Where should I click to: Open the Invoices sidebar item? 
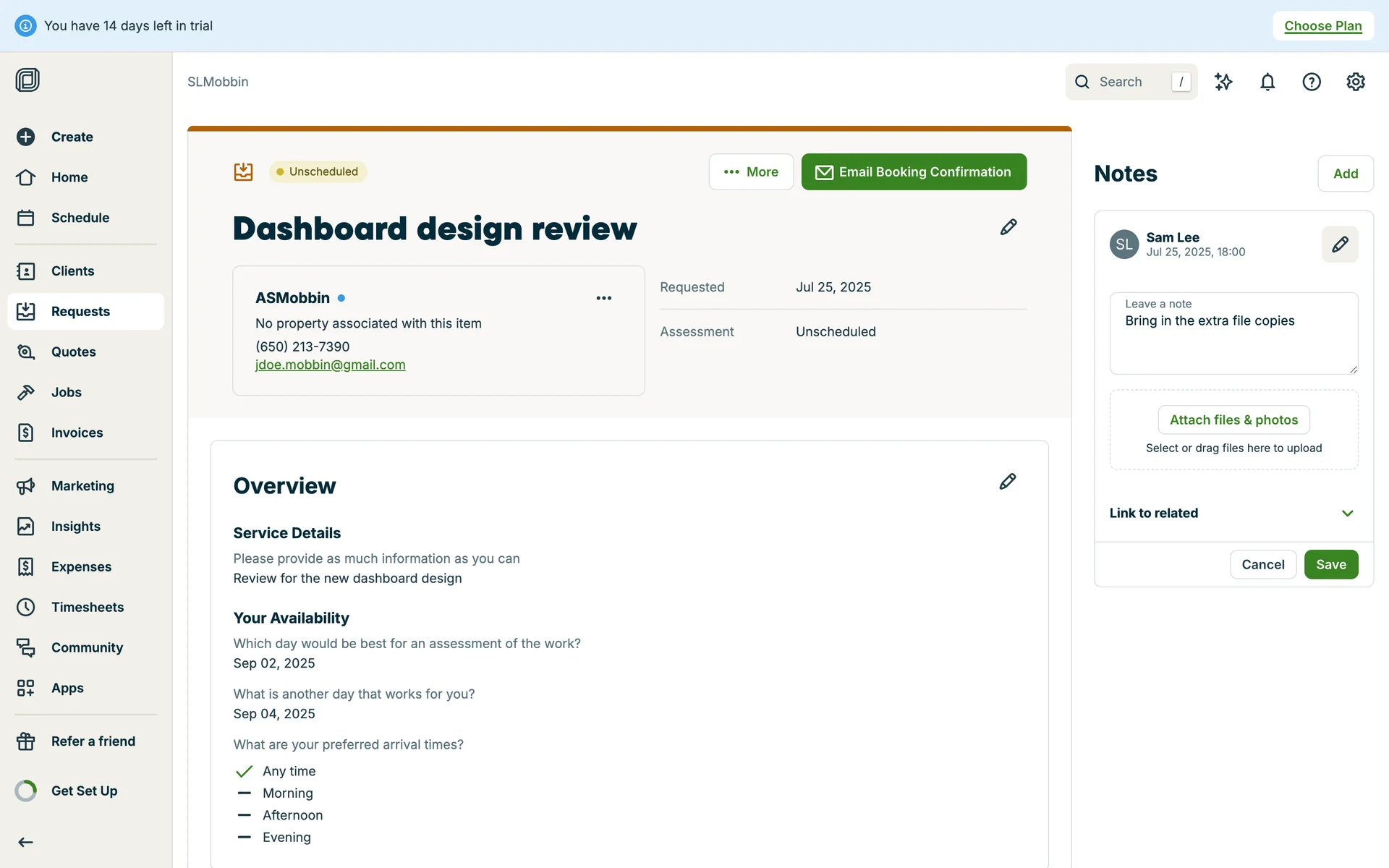pos(77,433)
